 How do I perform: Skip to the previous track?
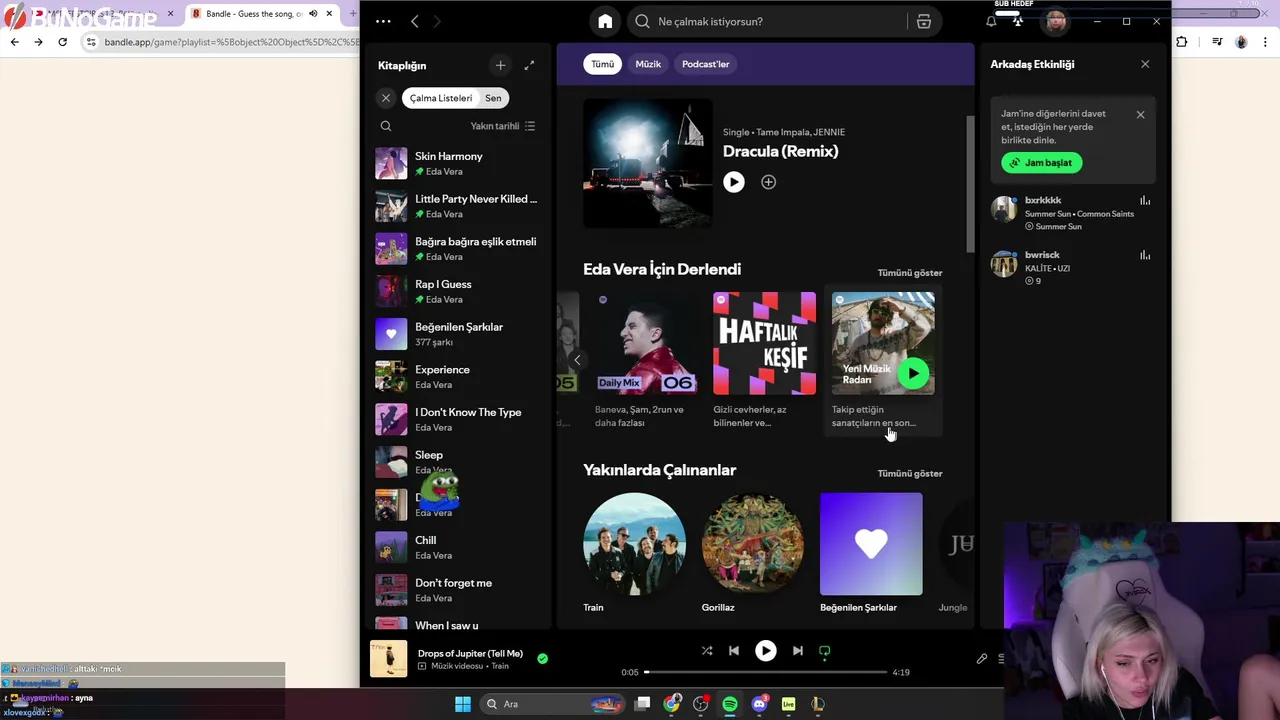click(734, 650)
